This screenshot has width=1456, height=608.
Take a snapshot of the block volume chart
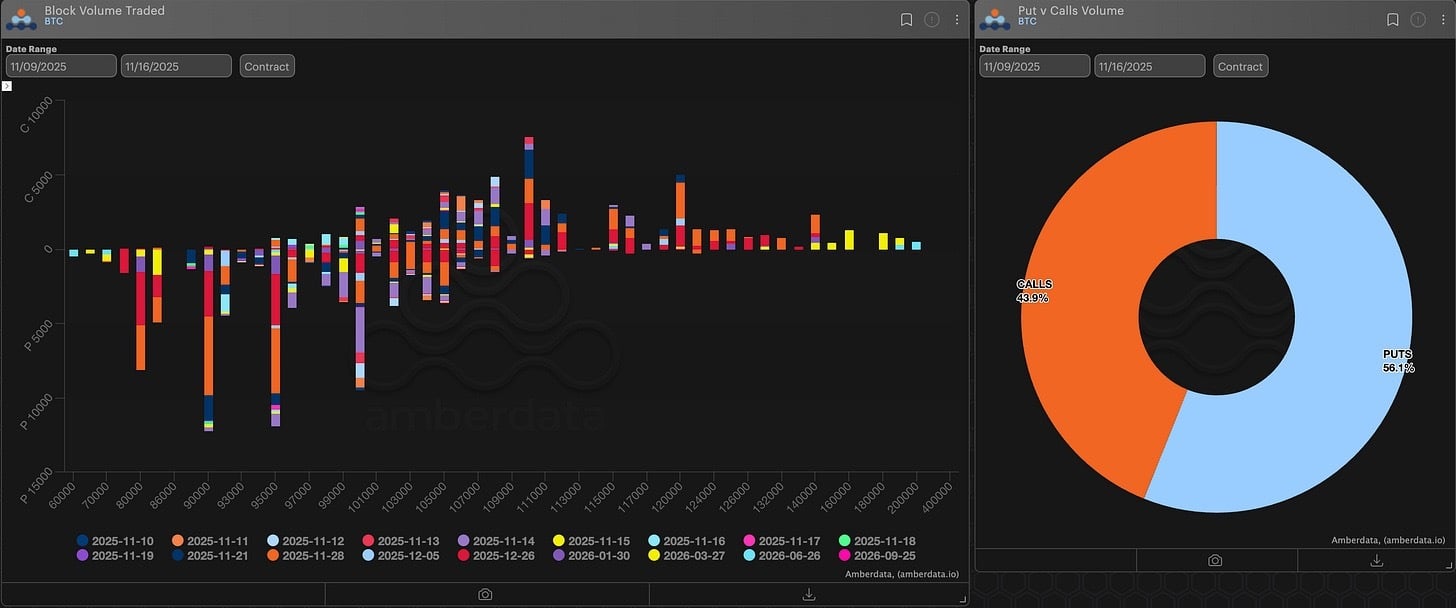[x=484, y=593]
